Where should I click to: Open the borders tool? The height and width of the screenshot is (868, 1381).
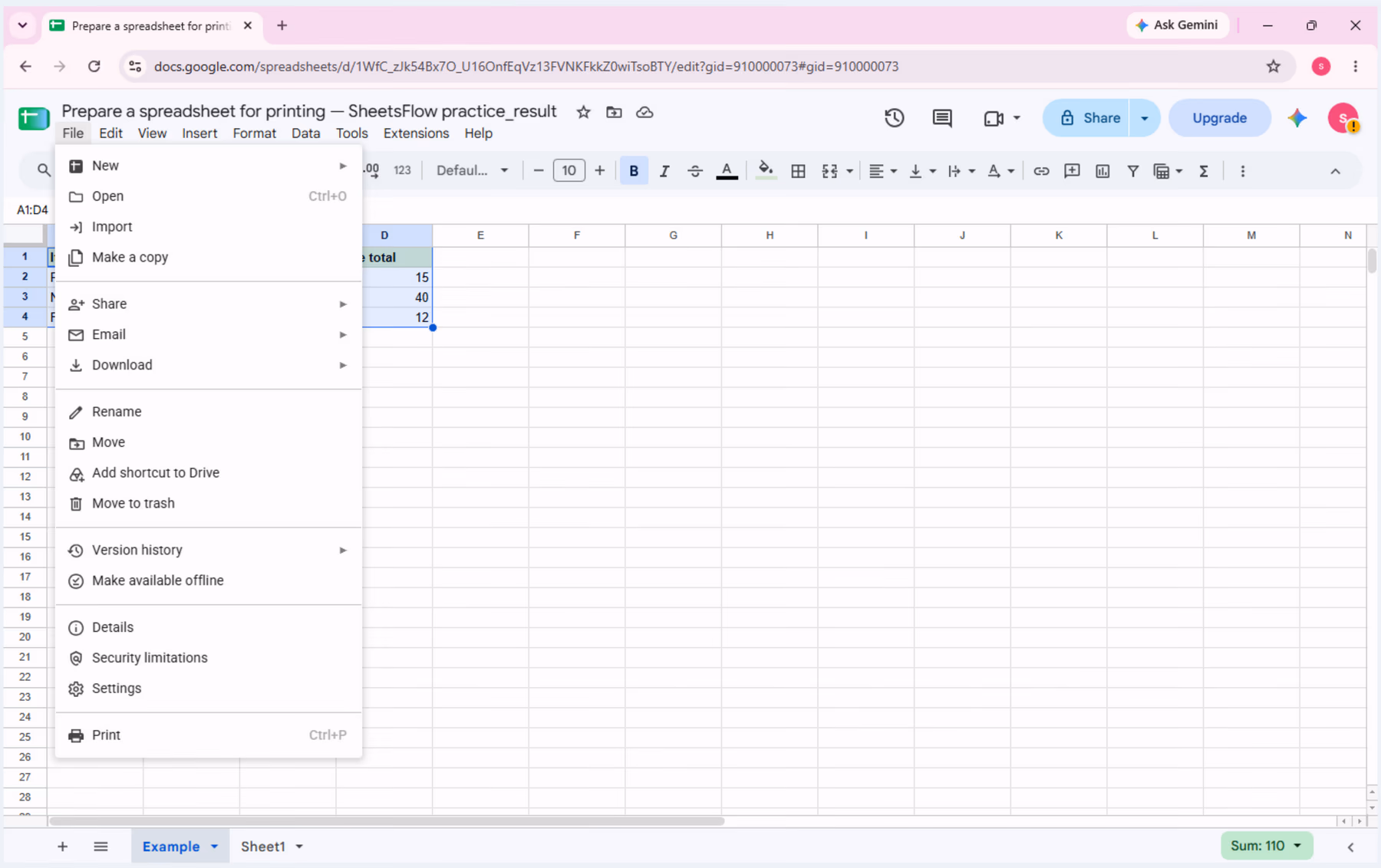pyautogui.click(x=798, y=171)
